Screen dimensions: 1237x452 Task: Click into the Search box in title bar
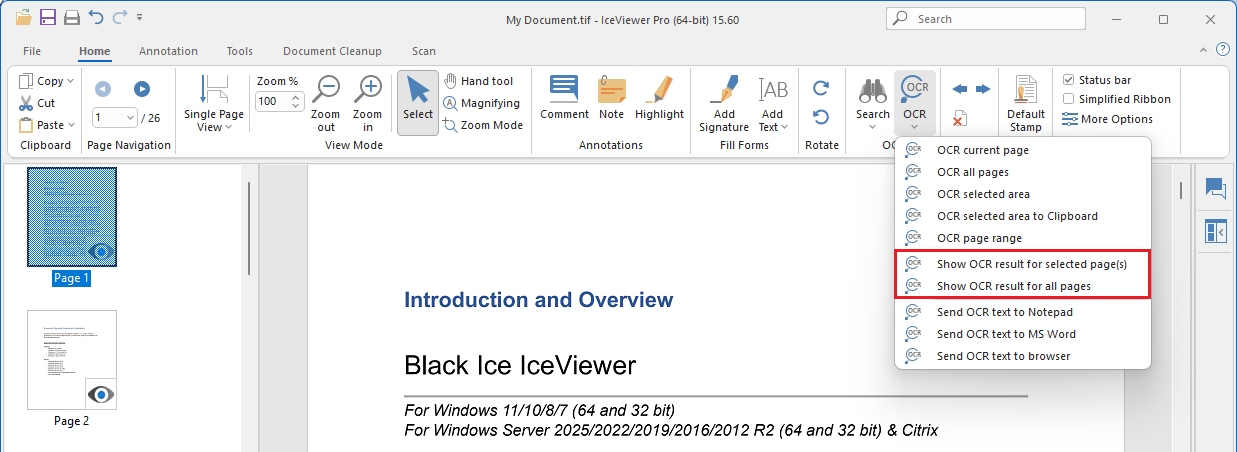click(x=985, y=18)
